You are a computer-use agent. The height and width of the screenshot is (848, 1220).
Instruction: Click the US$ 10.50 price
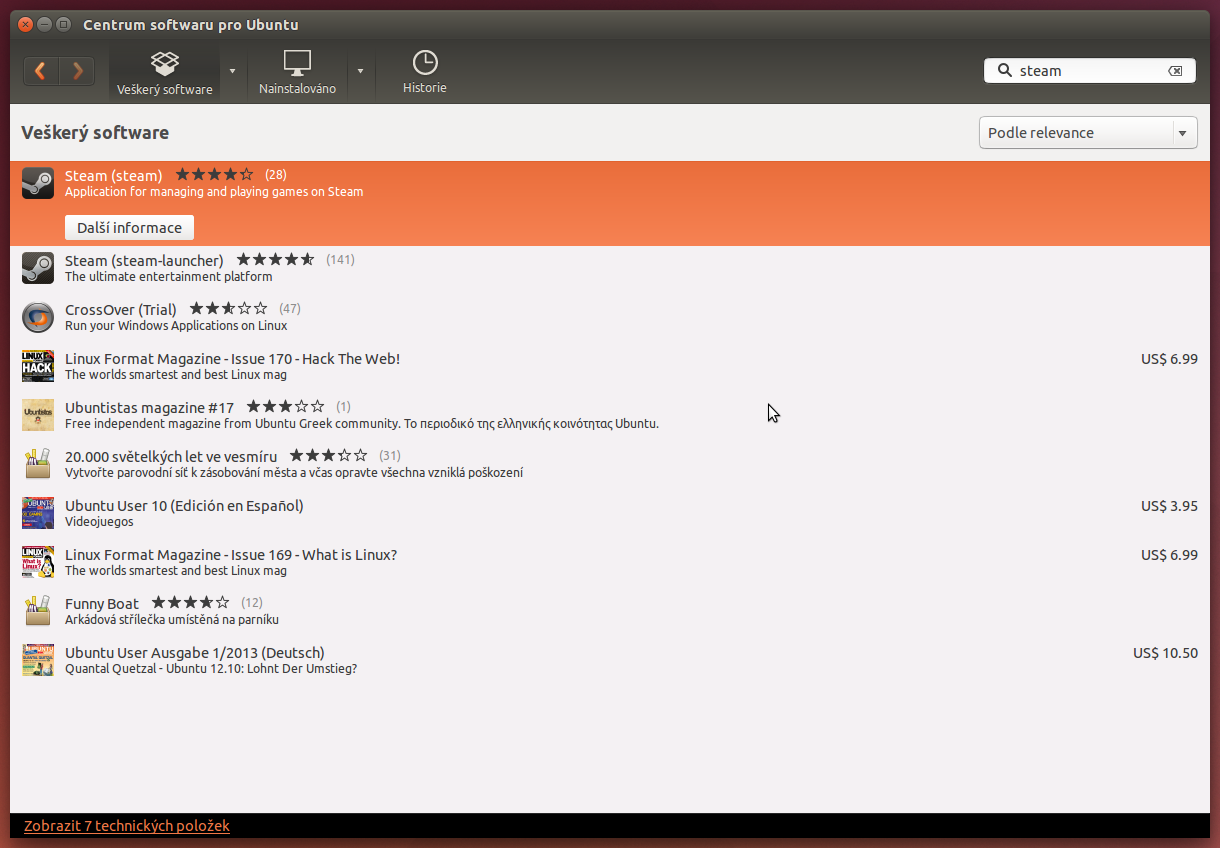tap(1165, 652)
